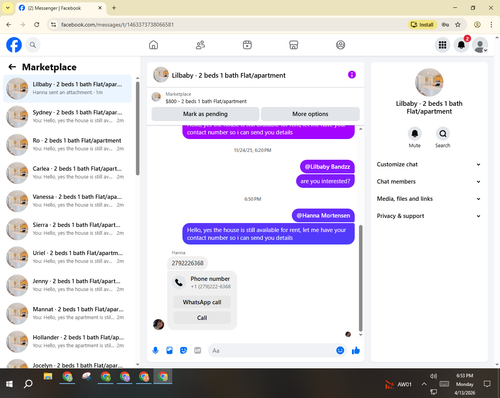Open Uriel conversation in list
The width and height of the screenshot is (500, 398).
(67, 257)
